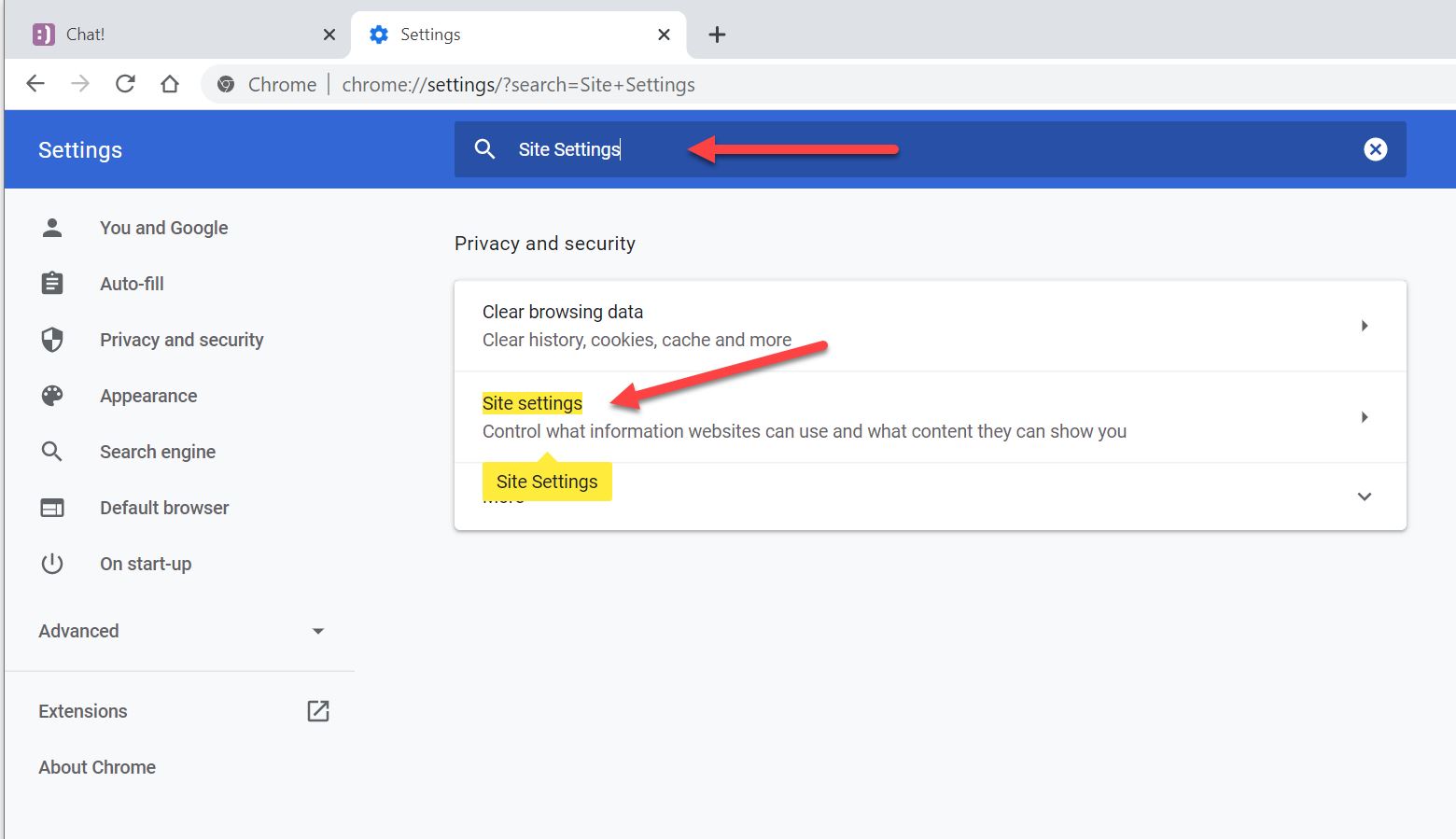Click the magnifier icon beside Search engine
Viewport: 1456px width, 839px height.
click(x=52, y=452)
